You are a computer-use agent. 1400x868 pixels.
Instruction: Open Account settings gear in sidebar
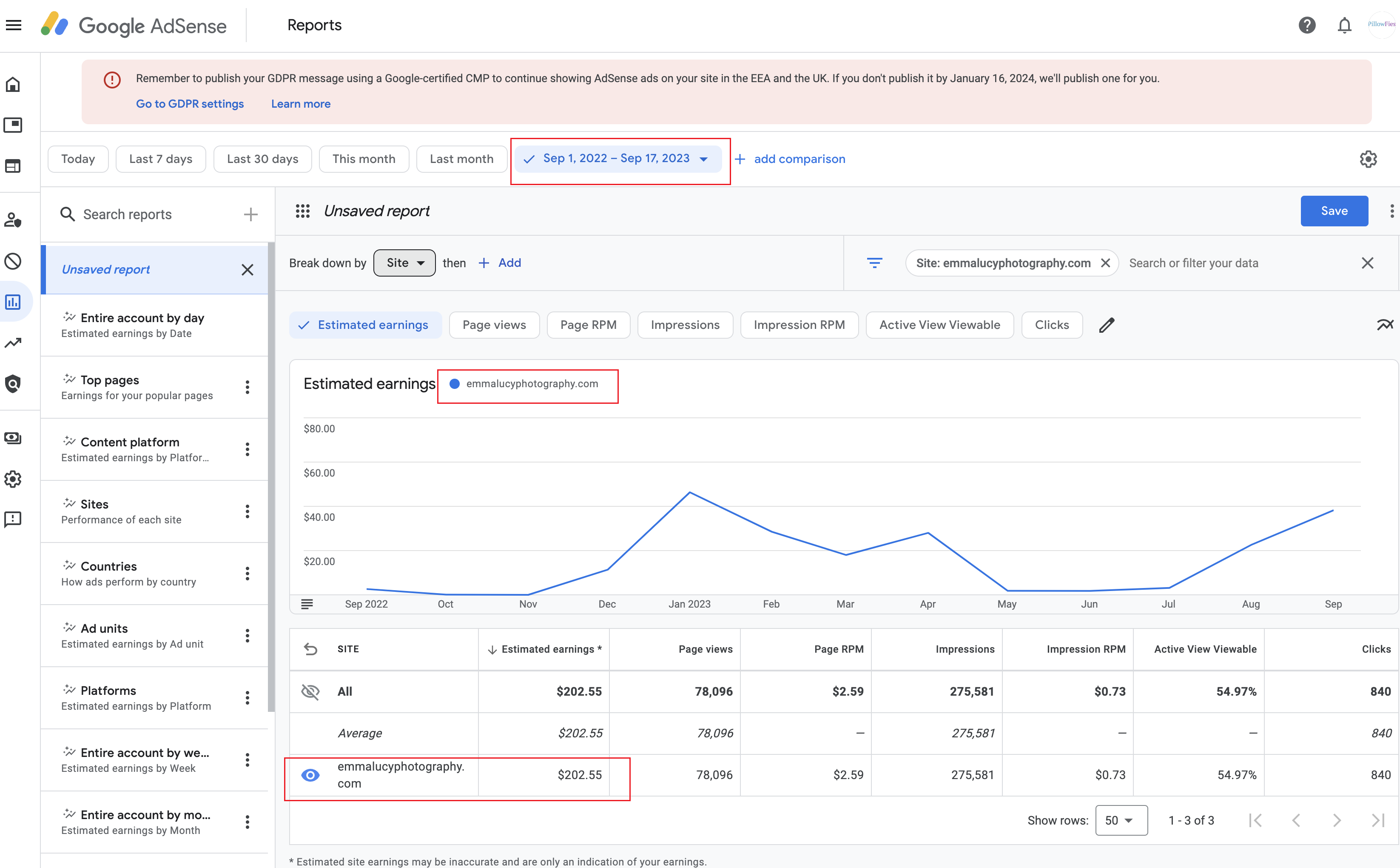(13, 479)
